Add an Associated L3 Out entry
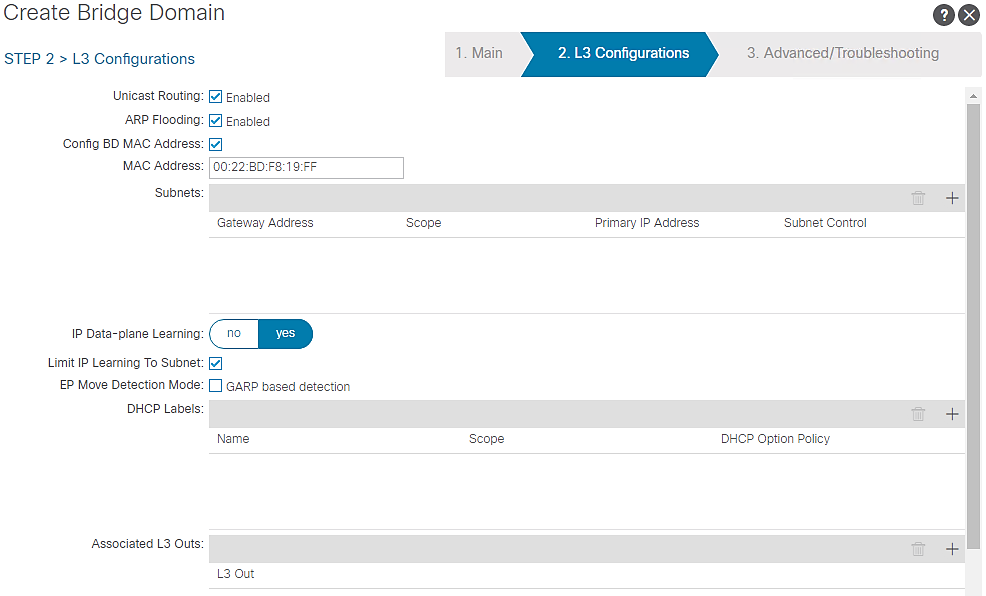Screen dimensions: 986x596 (952, 549)
